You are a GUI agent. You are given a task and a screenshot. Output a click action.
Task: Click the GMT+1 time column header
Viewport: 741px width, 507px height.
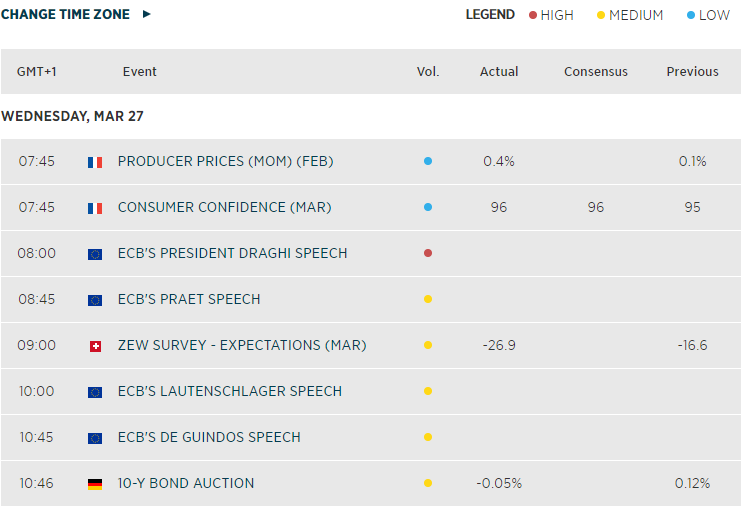[x=37, y=72]
